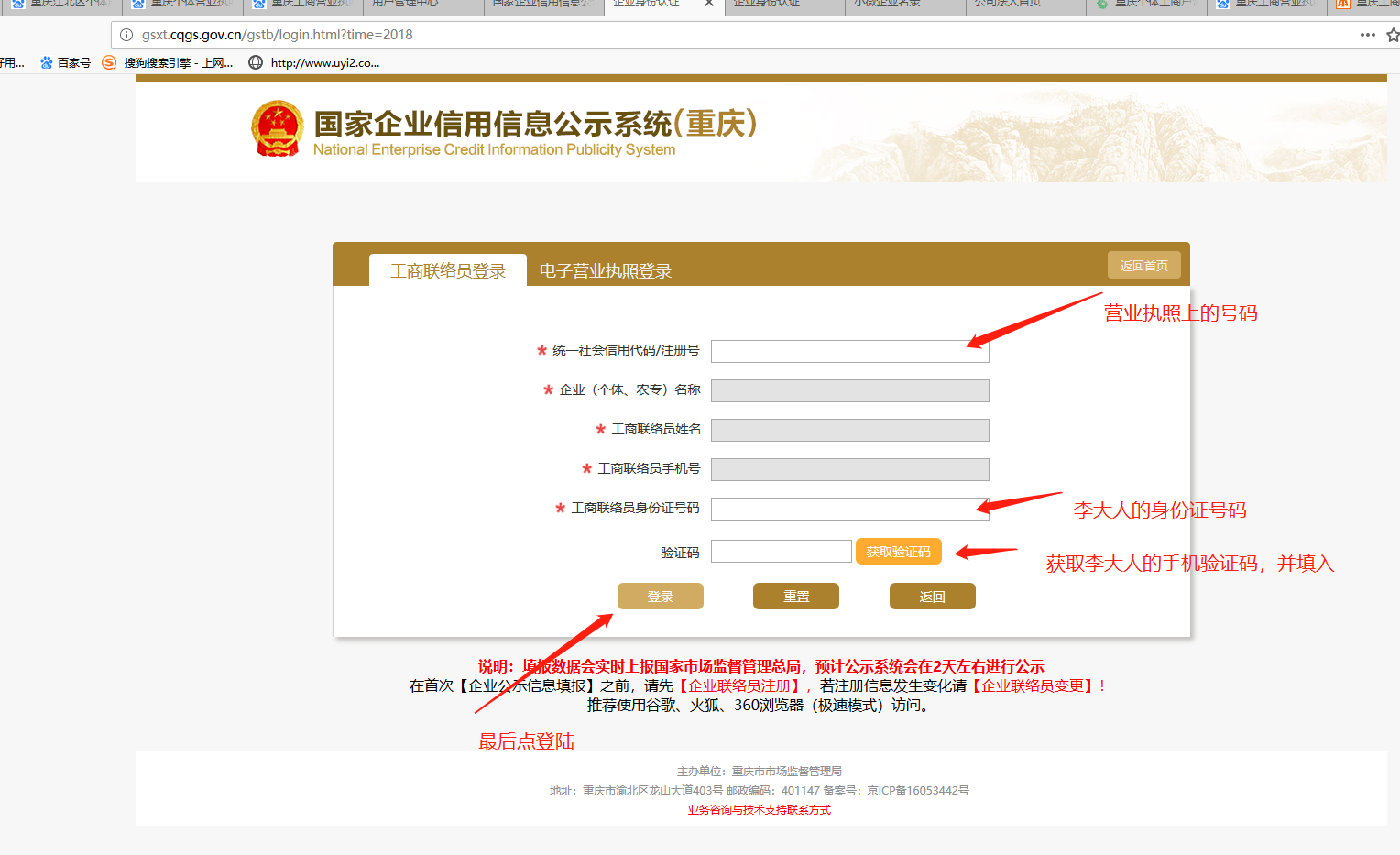
Task: Click the browser address bar URL
Action: coord(278,35)
